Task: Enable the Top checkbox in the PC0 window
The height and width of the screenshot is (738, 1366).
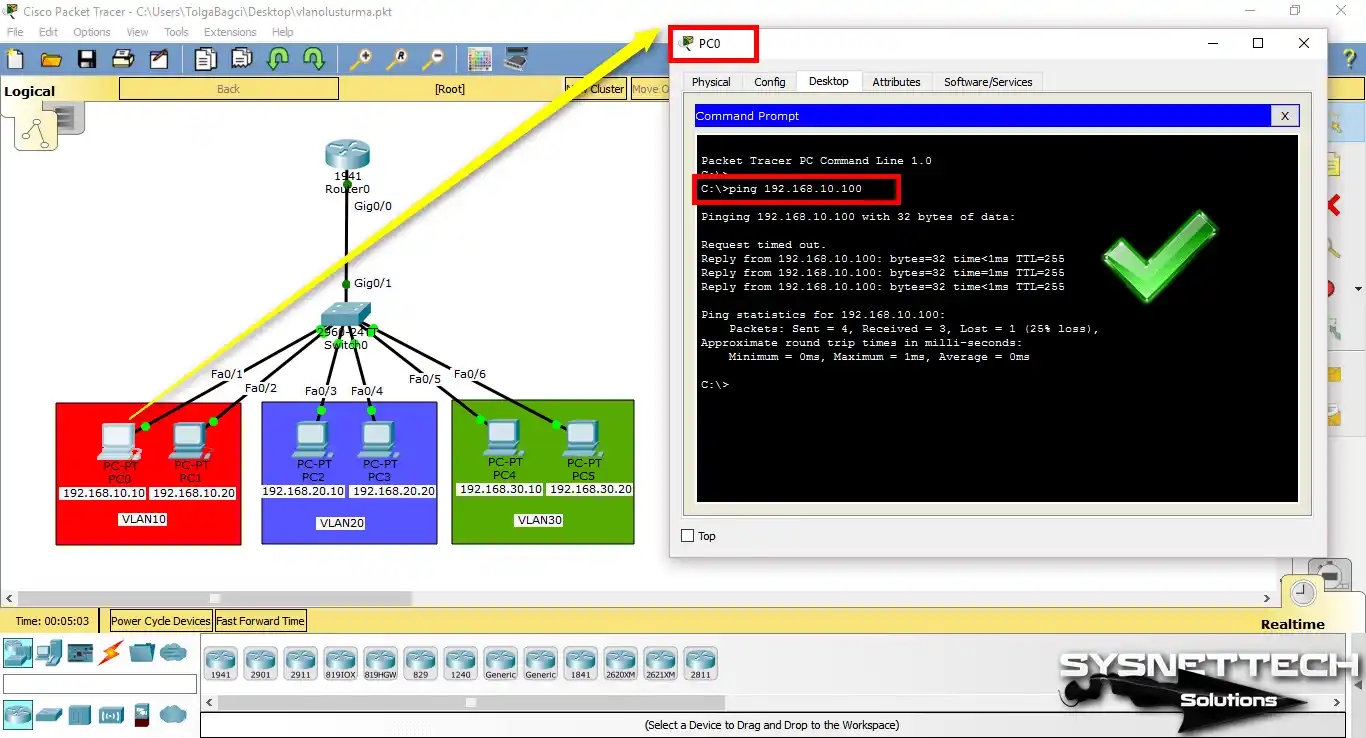Action: [688, 535]
